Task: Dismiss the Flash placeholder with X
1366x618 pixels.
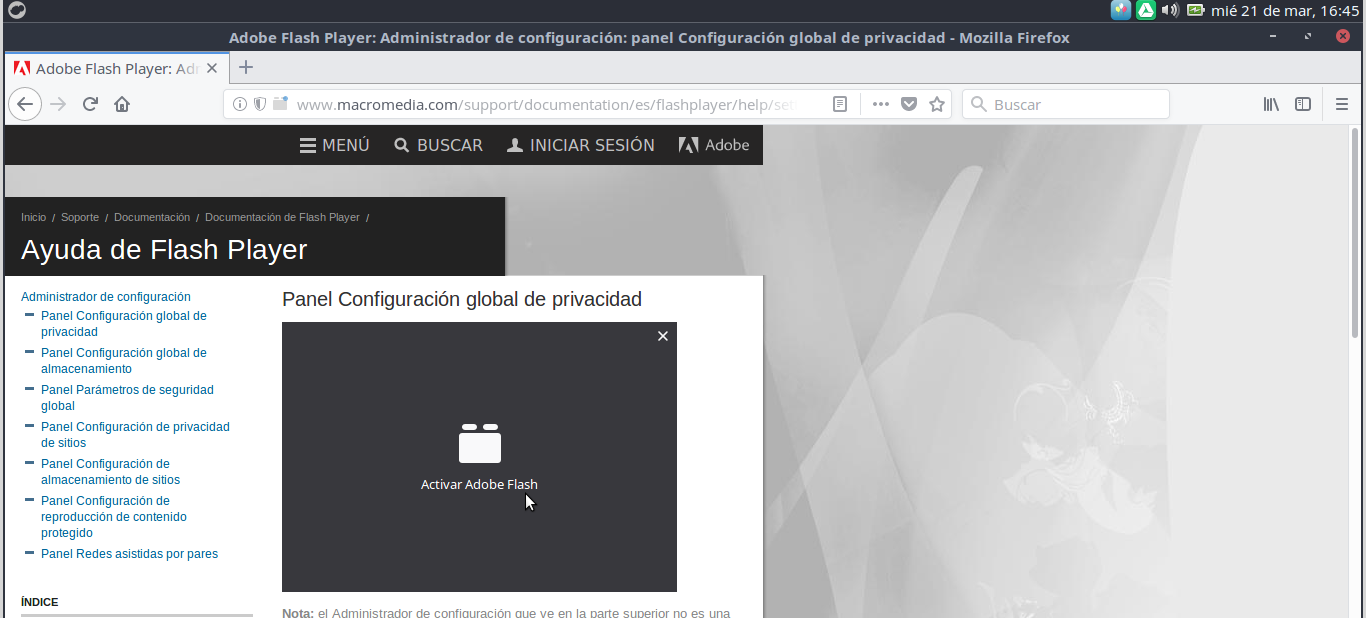Action: [662, 336]
